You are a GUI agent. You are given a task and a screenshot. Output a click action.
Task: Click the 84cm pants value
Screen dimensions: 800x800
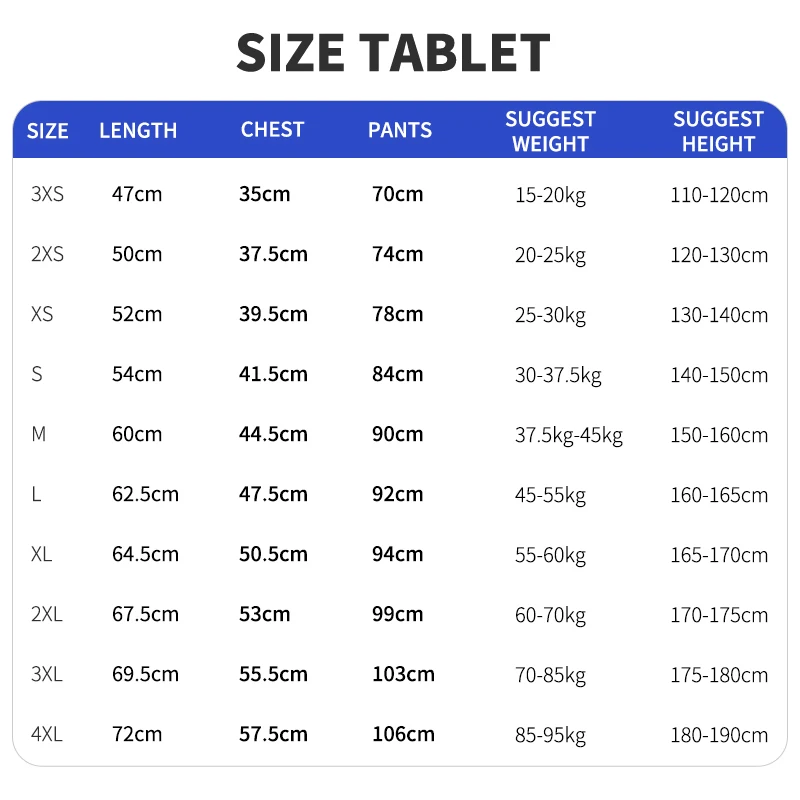coord(398,374)
